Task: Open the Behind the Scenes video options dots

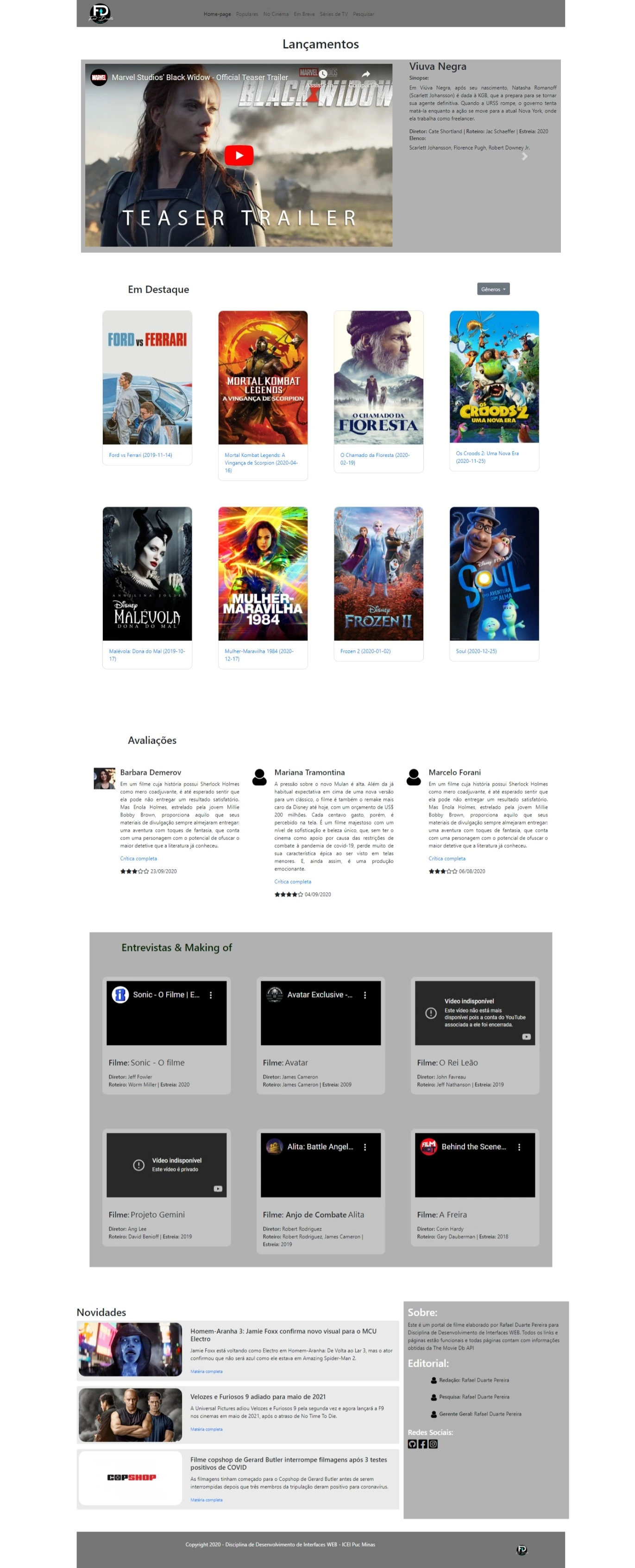Action: click(519, 1147)
